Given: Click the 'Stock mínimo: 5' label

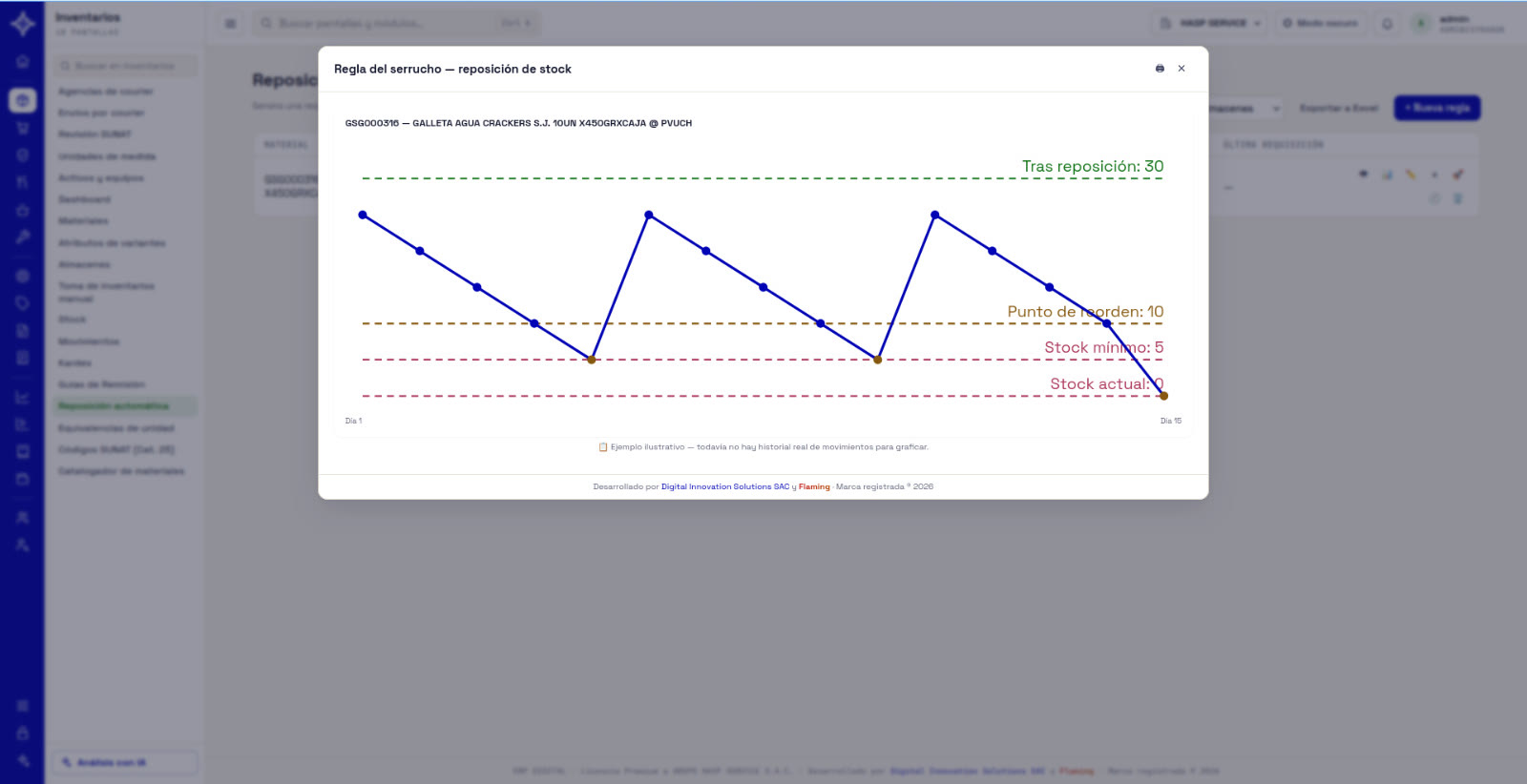Looking at the screenshot, I should pos(1104,347).
